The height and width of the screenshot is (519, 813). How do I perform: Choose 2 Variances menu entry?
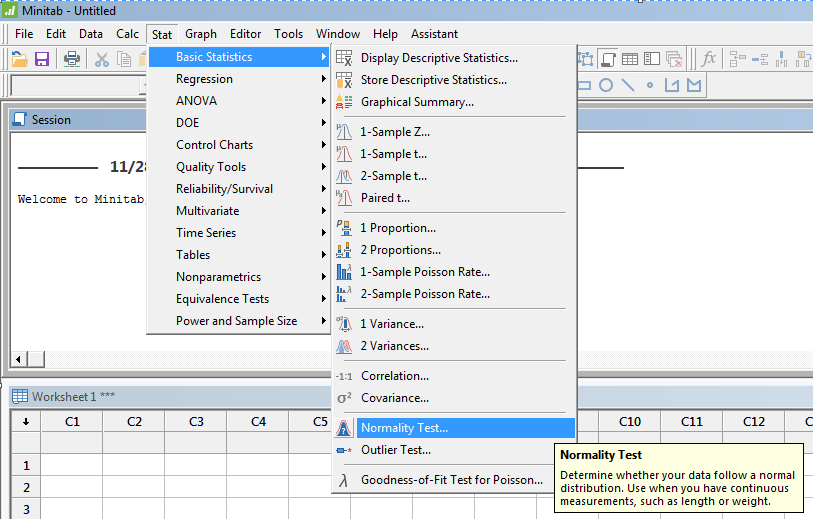click(454, 346)
